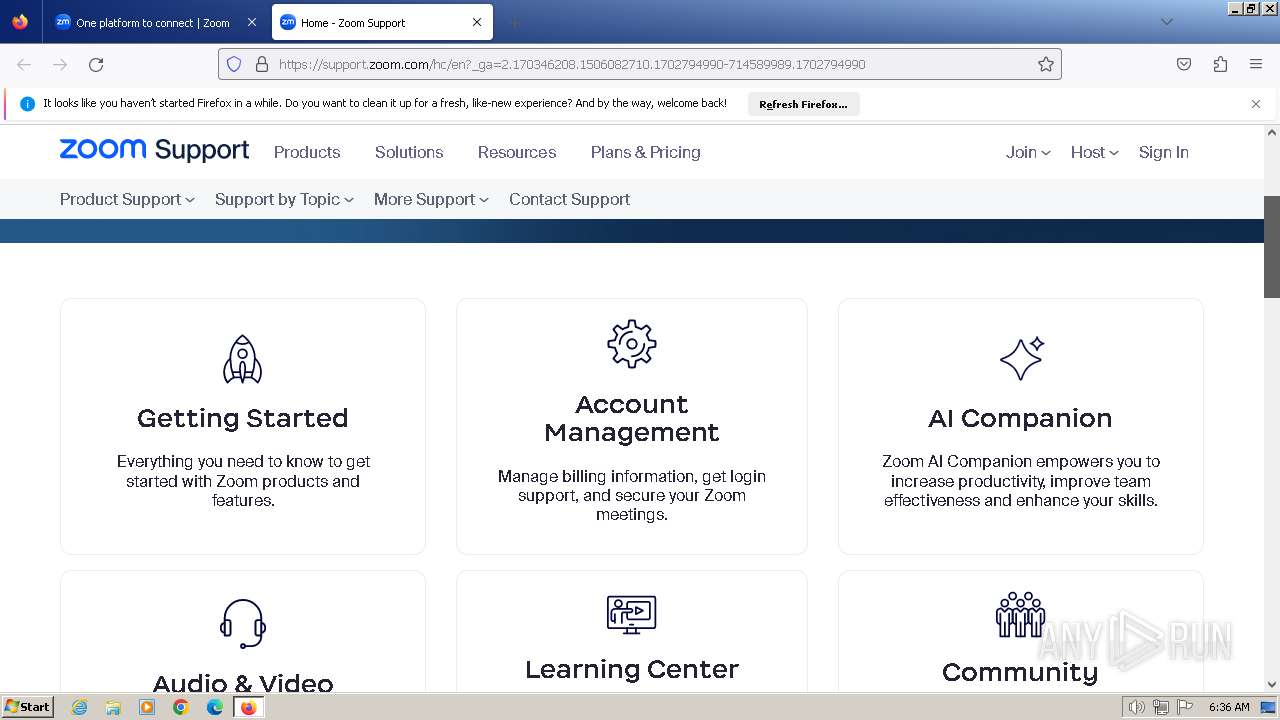Open the Community heading link
The image size is (1280, 720).
(1020, 672)
